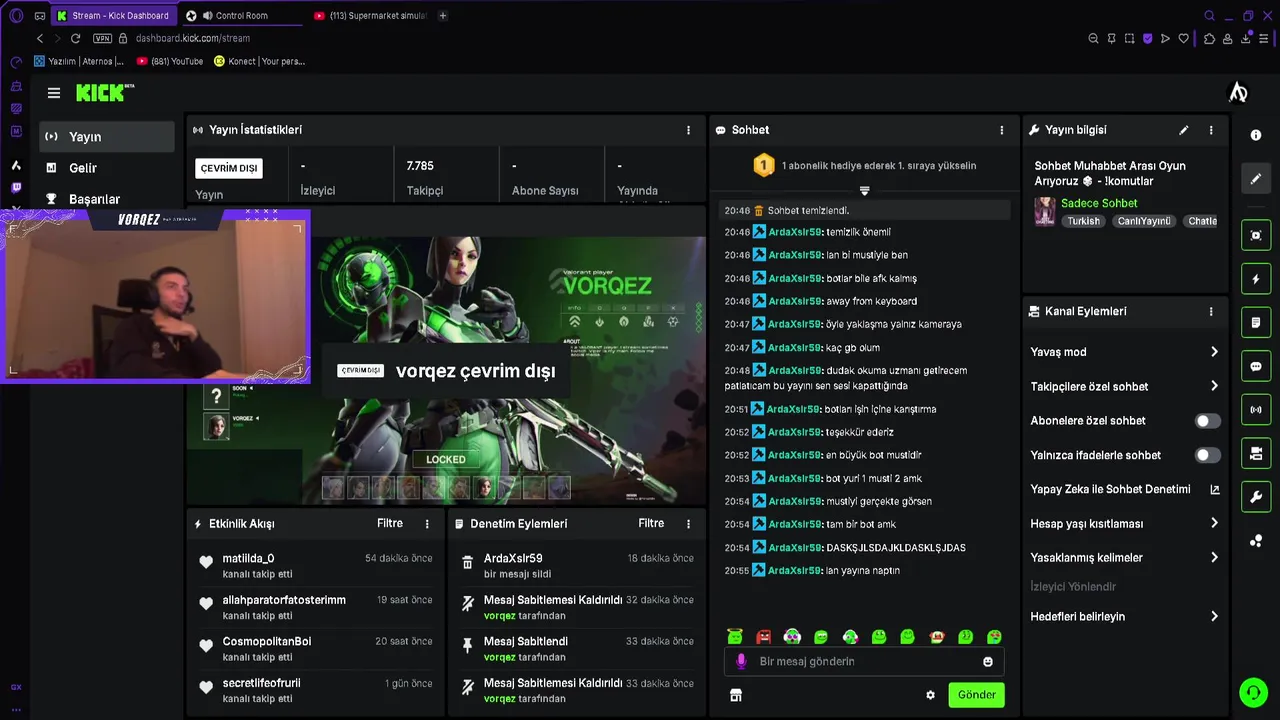Select Başarılar in left navigation
Screen dimensions: 1280x720
[107, 199]
